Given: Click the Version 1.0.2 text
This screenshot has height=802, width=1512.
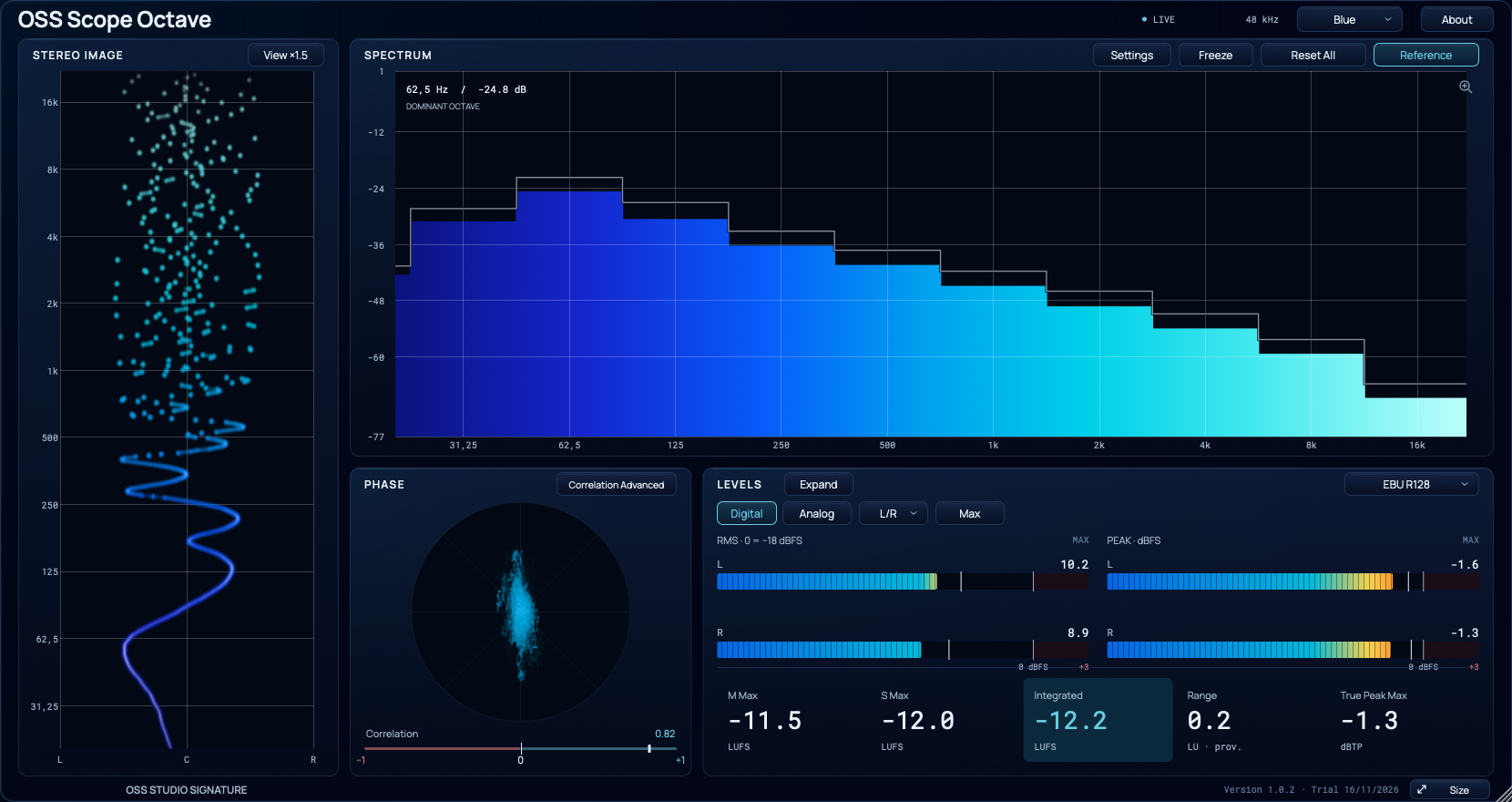Looking at the screenshot, I should click(1259, 790).
